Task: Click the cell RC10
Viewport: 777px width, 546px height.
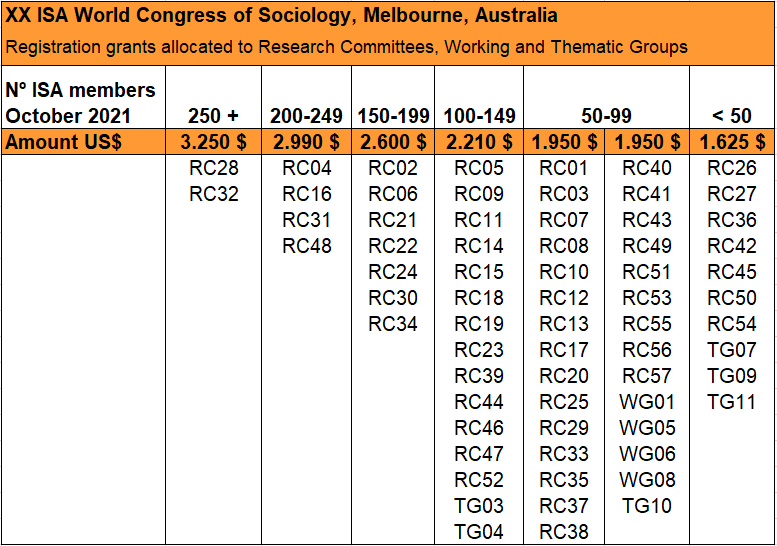Action: pyautogui.click(x=564, y=272)
